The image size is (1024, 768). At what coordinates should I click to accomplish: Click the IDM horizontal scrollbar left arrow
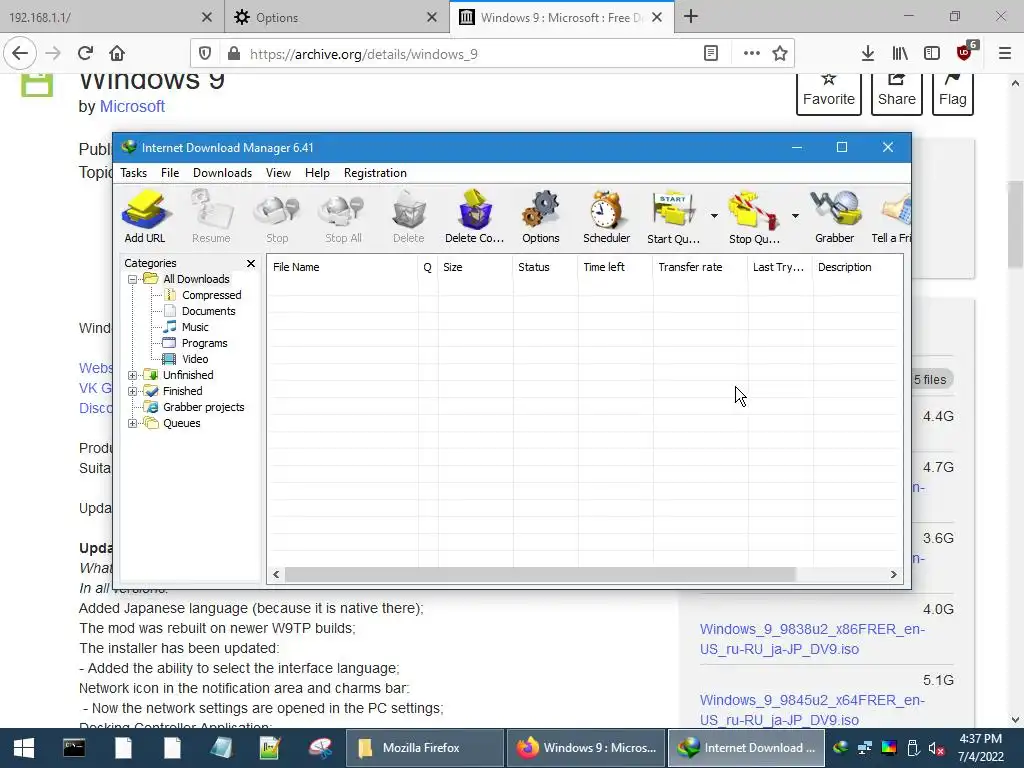[x=276, y=575]
